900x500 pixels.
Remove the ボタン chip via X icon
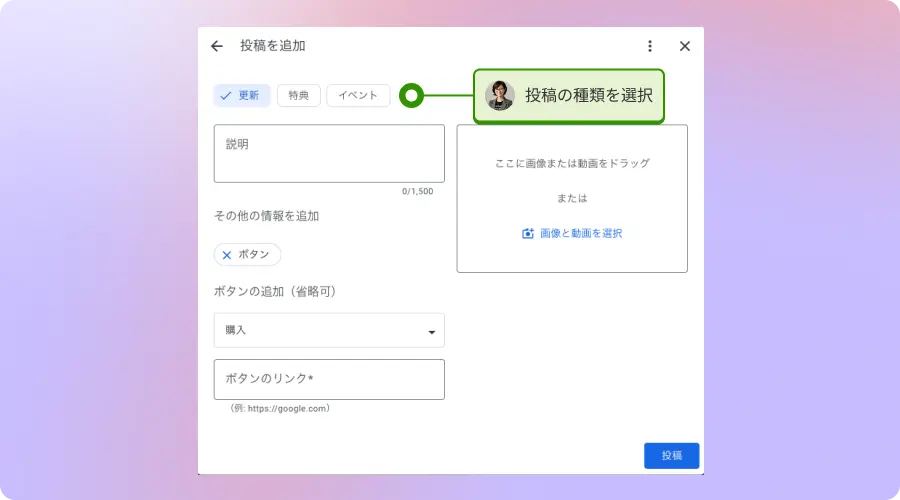[227, 255]
